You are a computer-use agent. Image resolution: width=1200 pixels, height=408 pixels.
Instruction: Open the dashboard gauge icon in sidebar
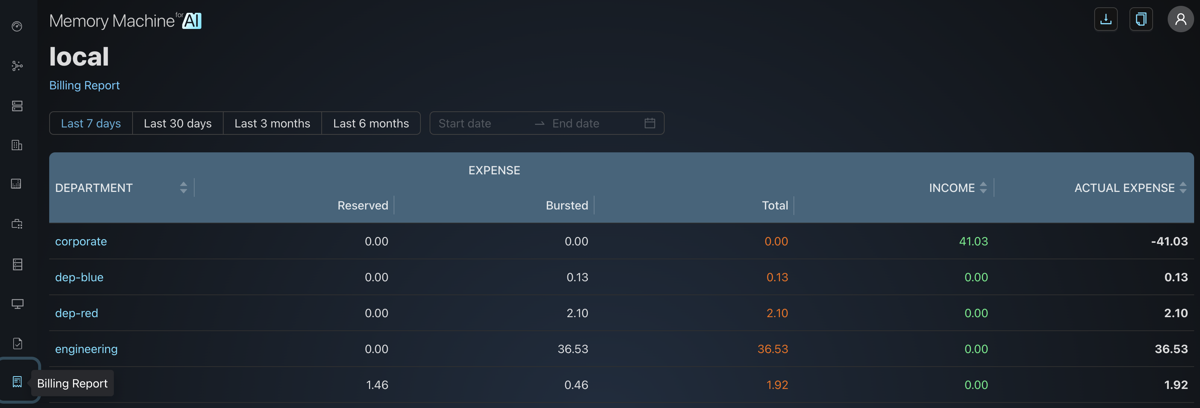17,27
